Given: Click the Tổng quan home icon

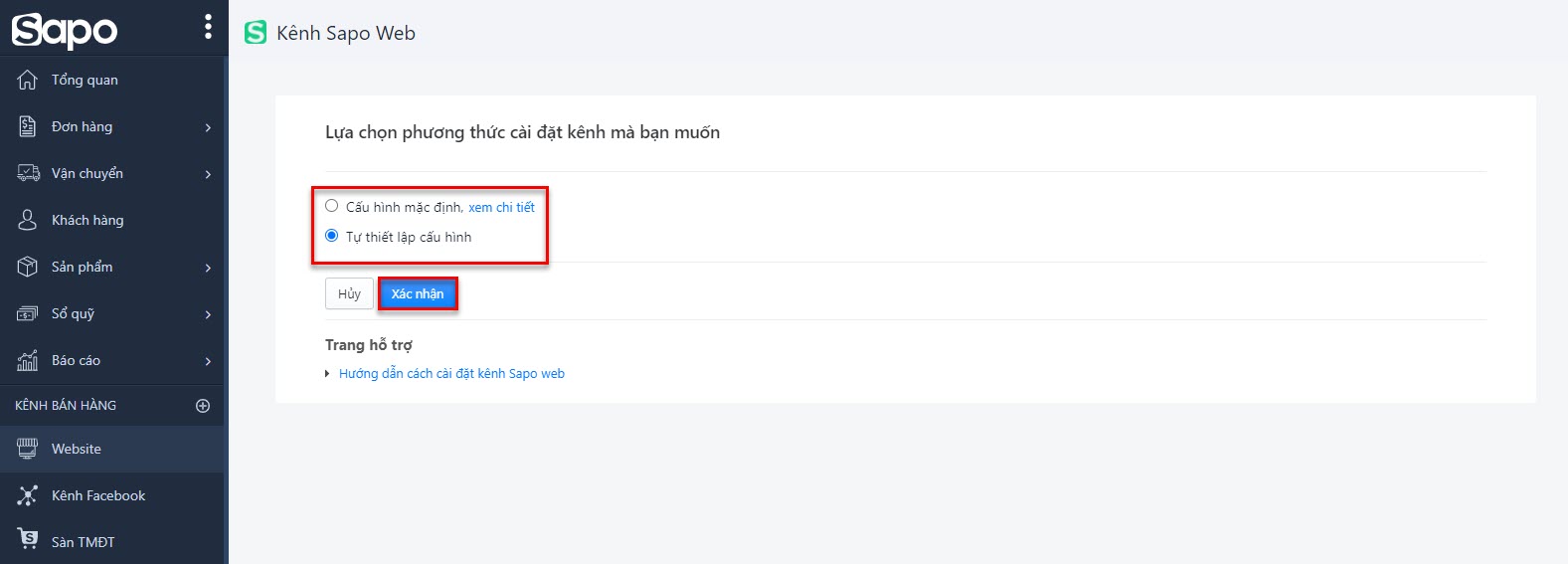Looking at the screenshot, I should pos(28,80).
